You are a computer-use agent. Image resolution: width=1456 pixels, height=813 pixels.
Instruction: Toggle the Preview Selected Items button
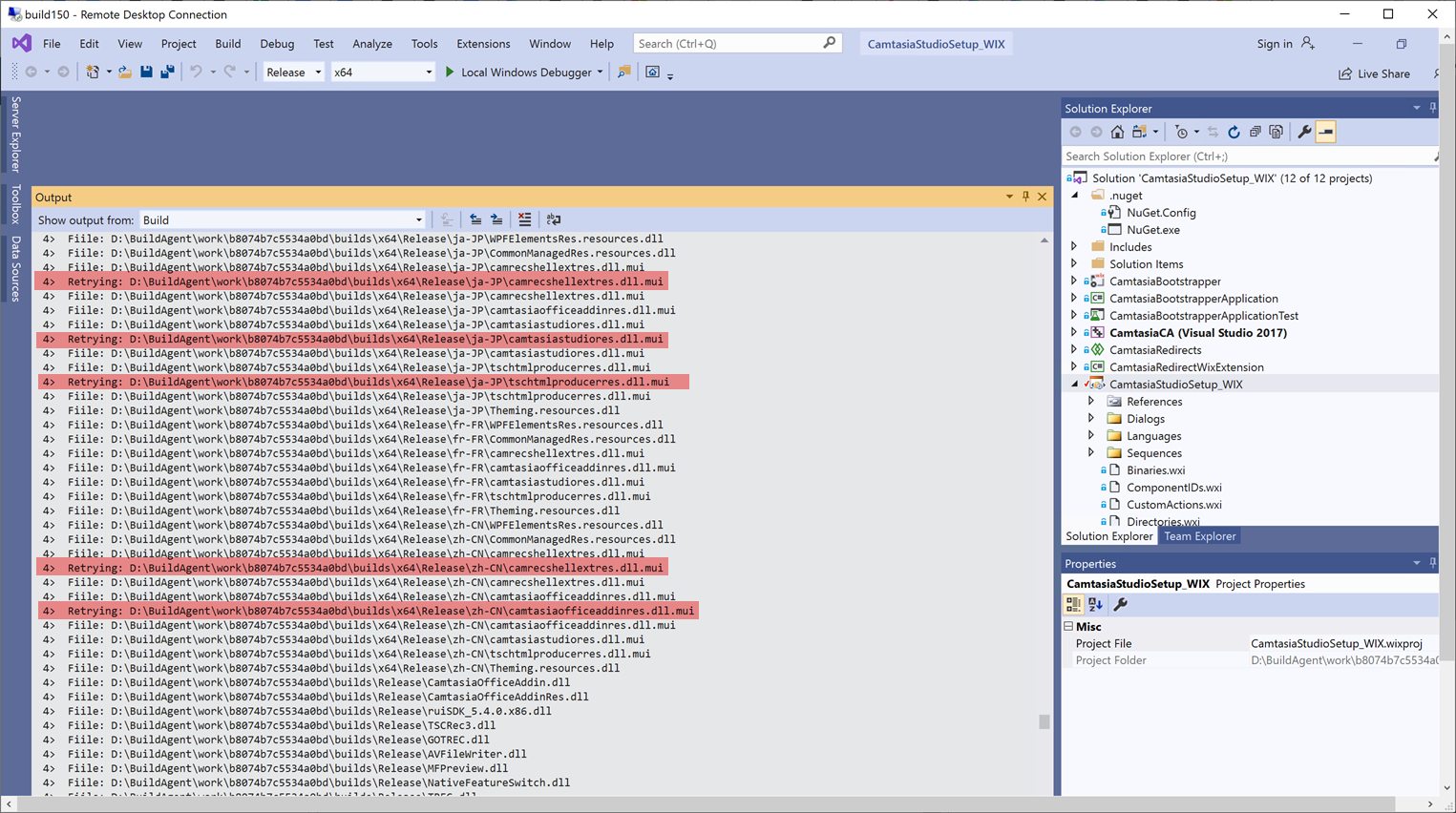(1326, 133)
